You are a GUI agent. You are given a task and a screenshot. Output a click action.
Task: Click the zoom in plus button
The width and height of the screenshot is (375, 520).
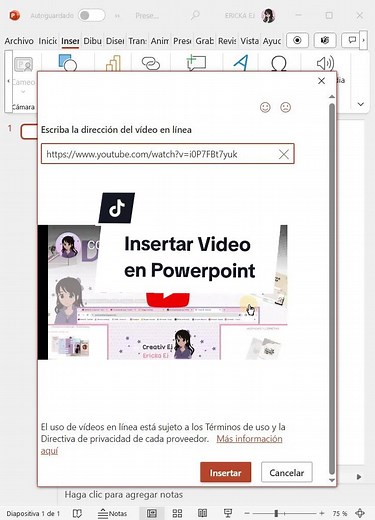(x=321, y=513)
